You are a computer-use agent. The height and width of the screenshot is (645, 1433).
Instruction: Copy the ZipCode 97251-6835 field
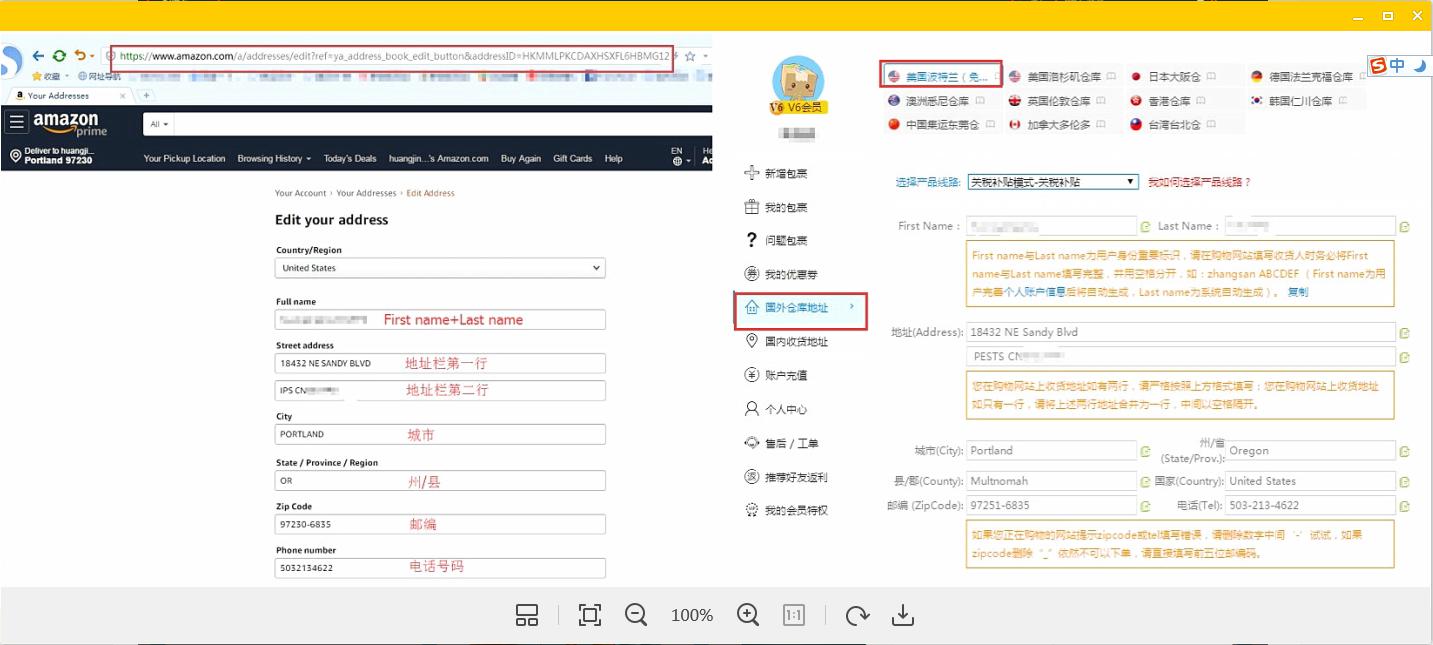[x=1146, y=506]
